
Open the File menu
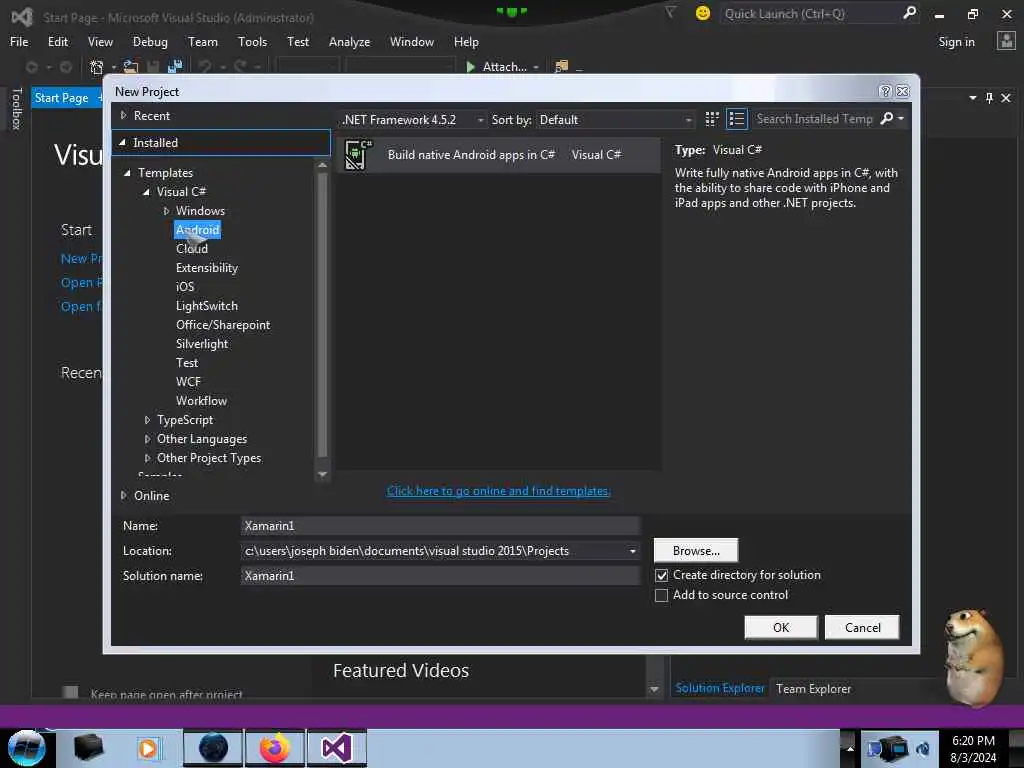point(19,42)
